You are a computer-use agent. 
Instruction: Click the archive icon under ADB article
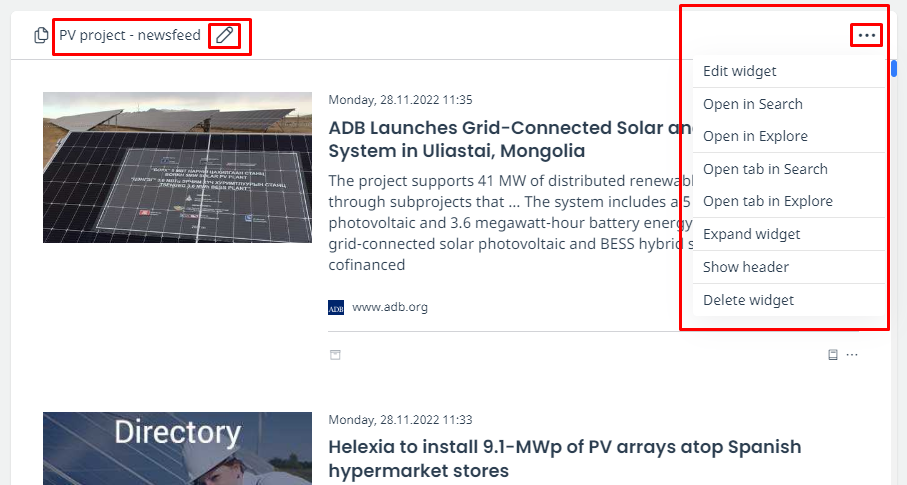[336, 355]
